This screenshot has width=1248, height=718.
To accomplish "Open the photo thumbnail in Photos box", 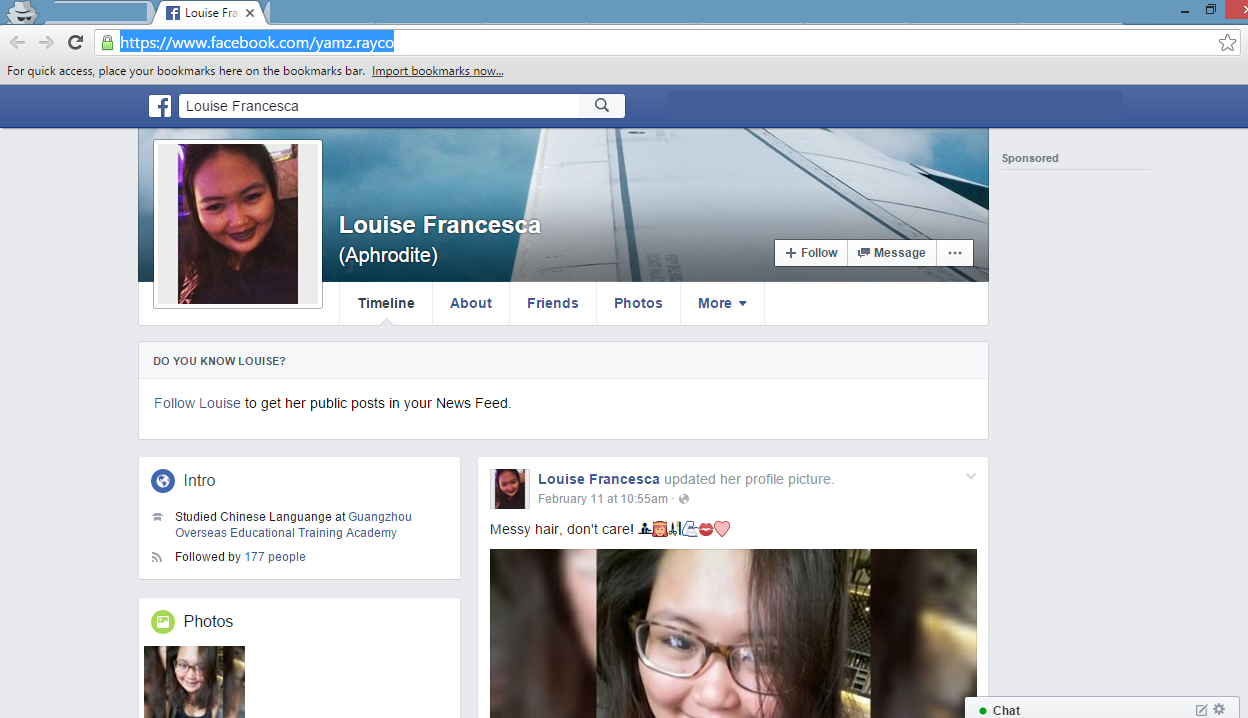I will [x=195, y=682].
